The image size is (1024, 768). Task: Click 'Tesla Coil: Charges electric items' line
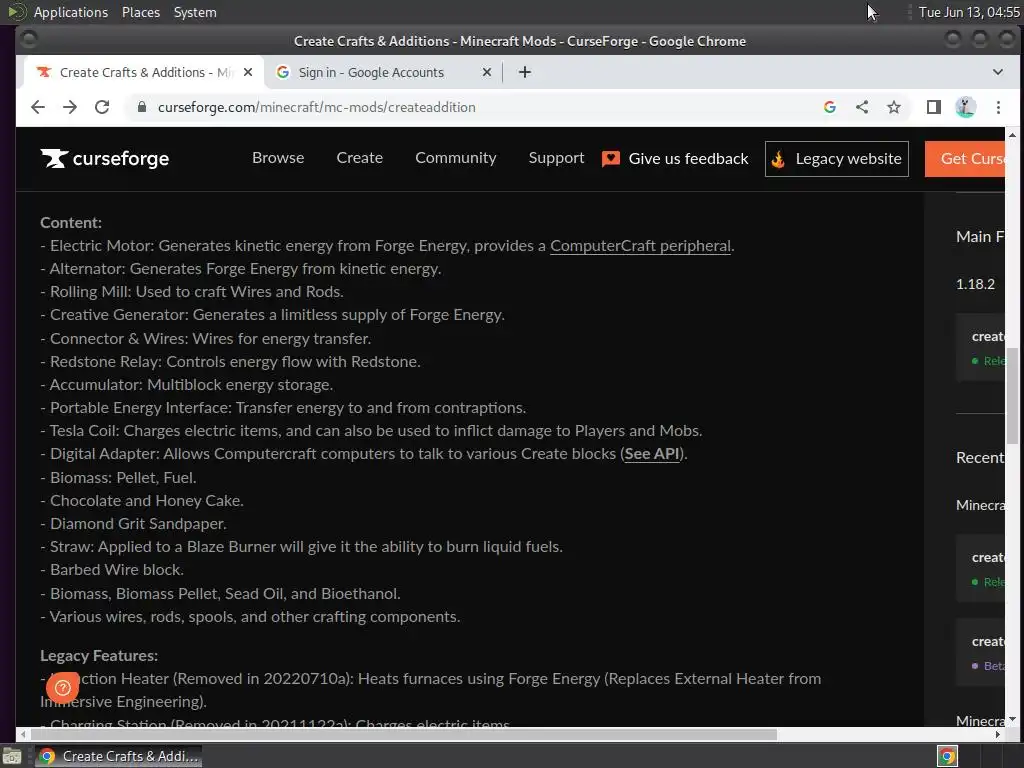point(371,431)
